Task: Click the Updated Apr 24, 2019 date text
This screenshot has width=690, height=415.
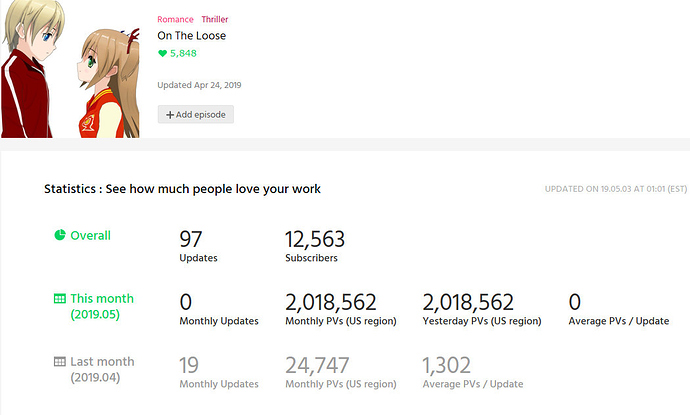Action: click(x=199, y=85)
